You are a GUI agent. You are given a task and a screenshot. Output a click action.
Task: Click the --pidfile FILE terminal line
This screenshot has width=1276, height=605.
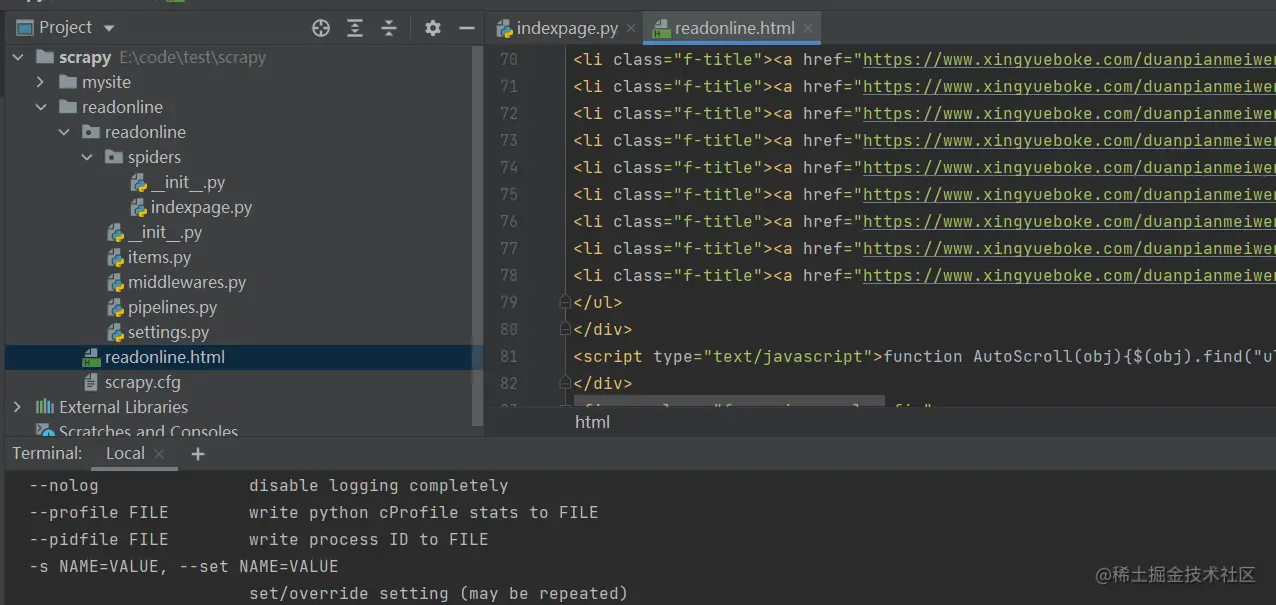258,540
